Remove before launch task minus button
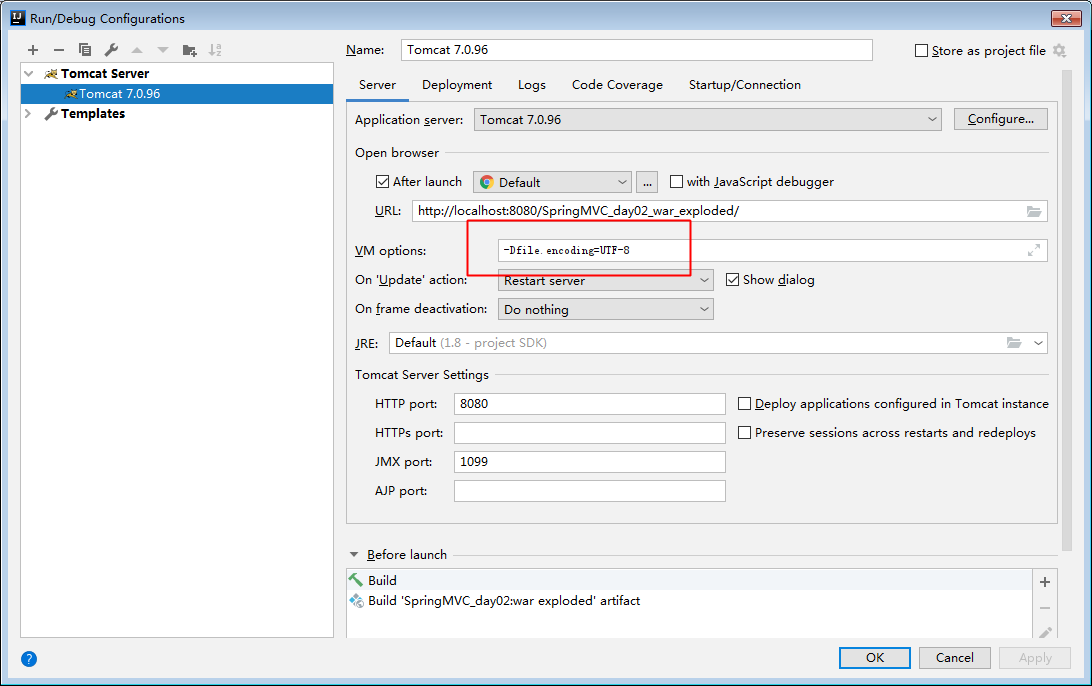 1045,608
